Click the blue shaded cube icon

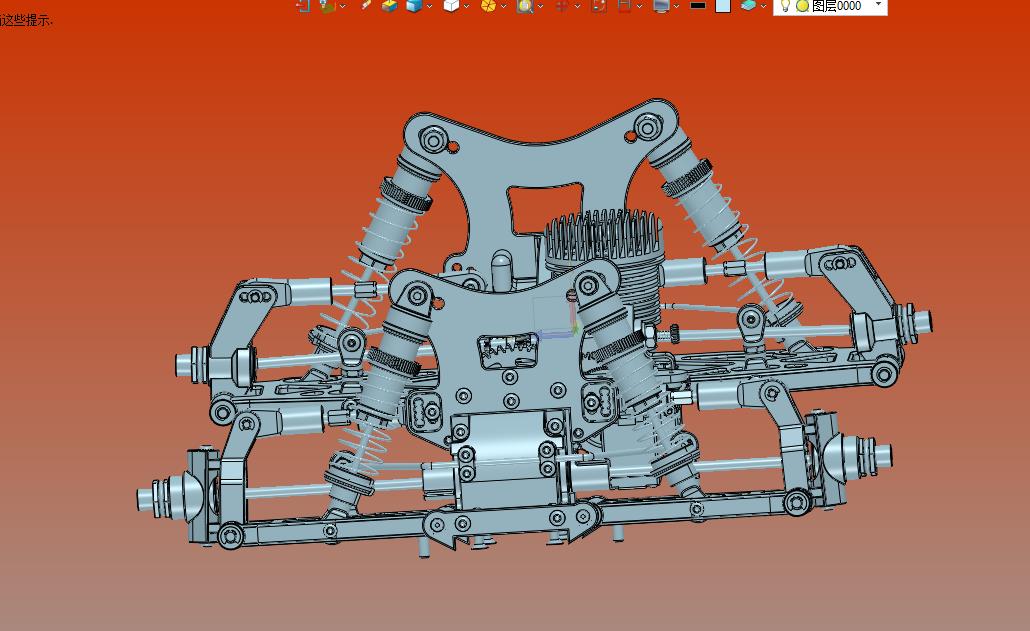414,5
